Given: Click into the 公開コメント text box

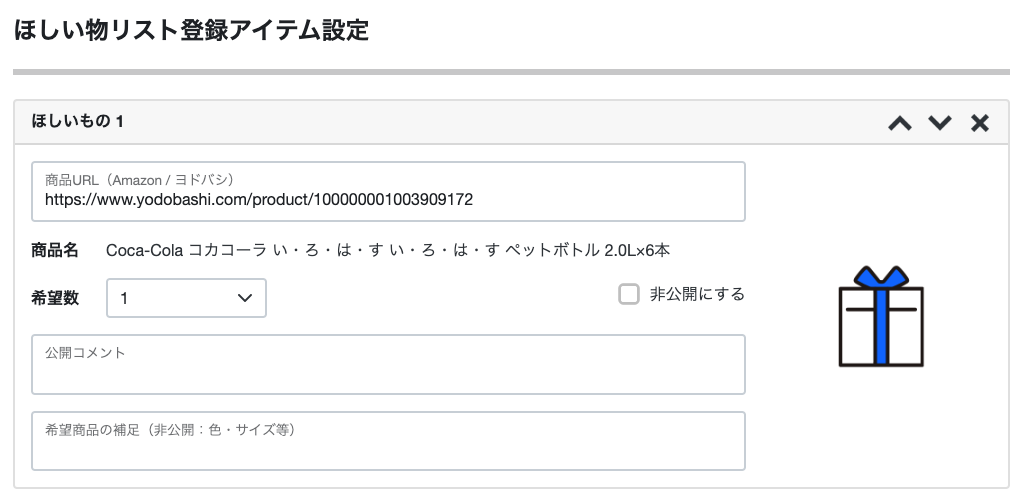Looking at the screenshot, I should (388, 372).
